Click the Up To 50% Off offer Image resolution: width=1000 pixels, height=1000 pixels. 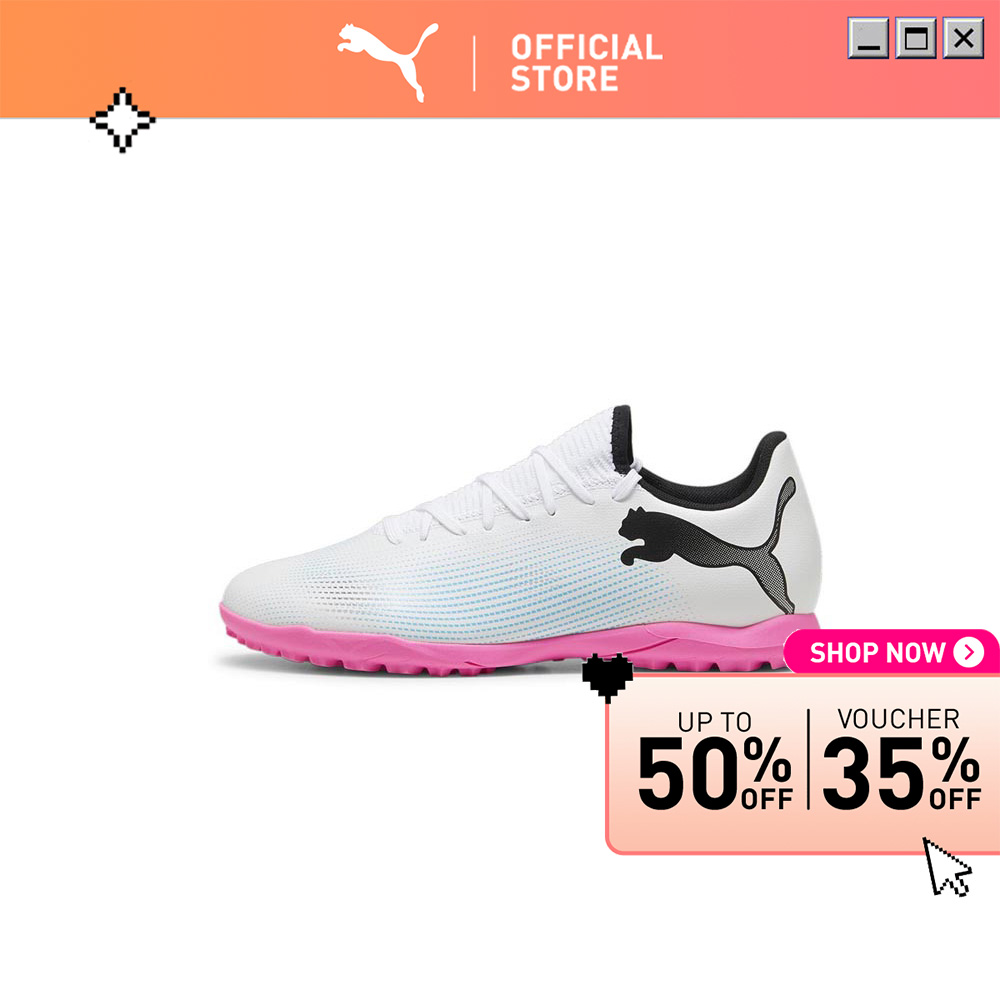pyautogui.click(x=716, y=761)
